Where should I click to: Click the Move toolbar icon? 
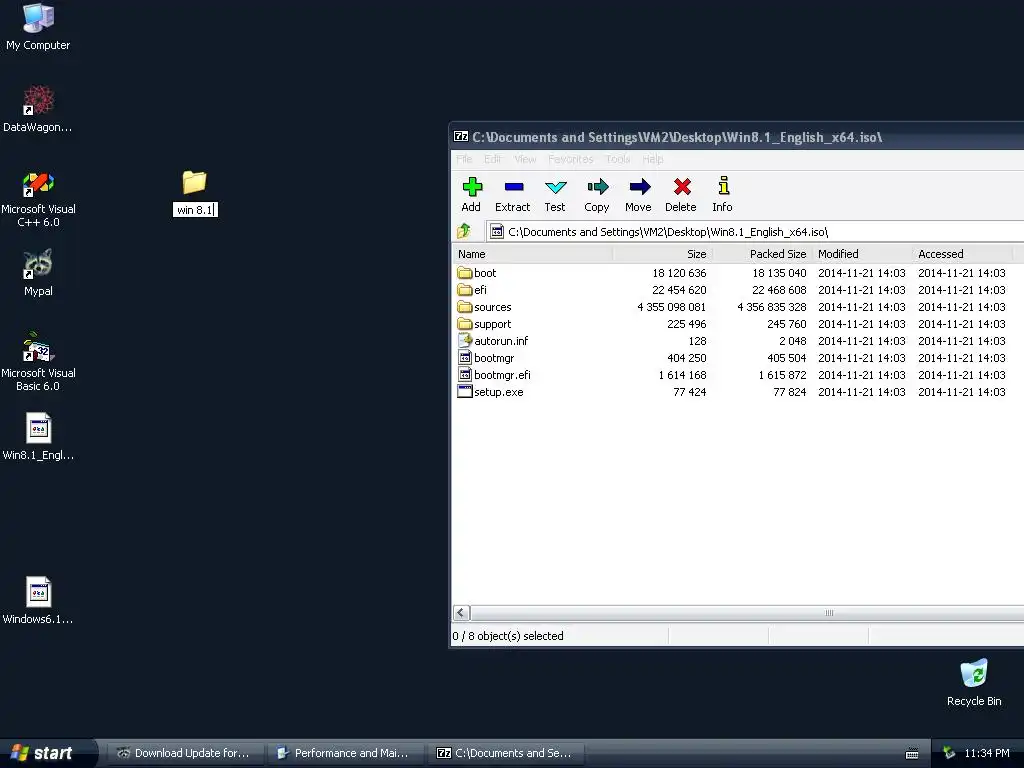[639, 187]
